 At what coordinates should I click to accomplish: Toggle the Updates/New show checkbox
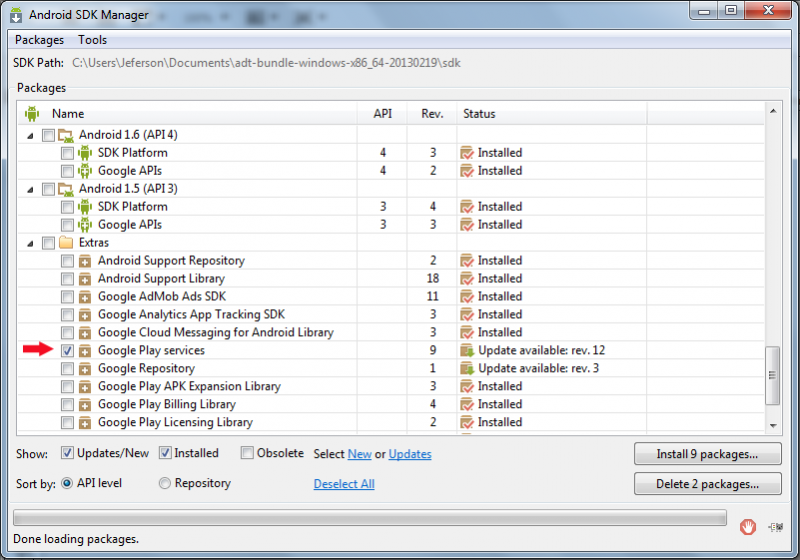coord(67,452)
